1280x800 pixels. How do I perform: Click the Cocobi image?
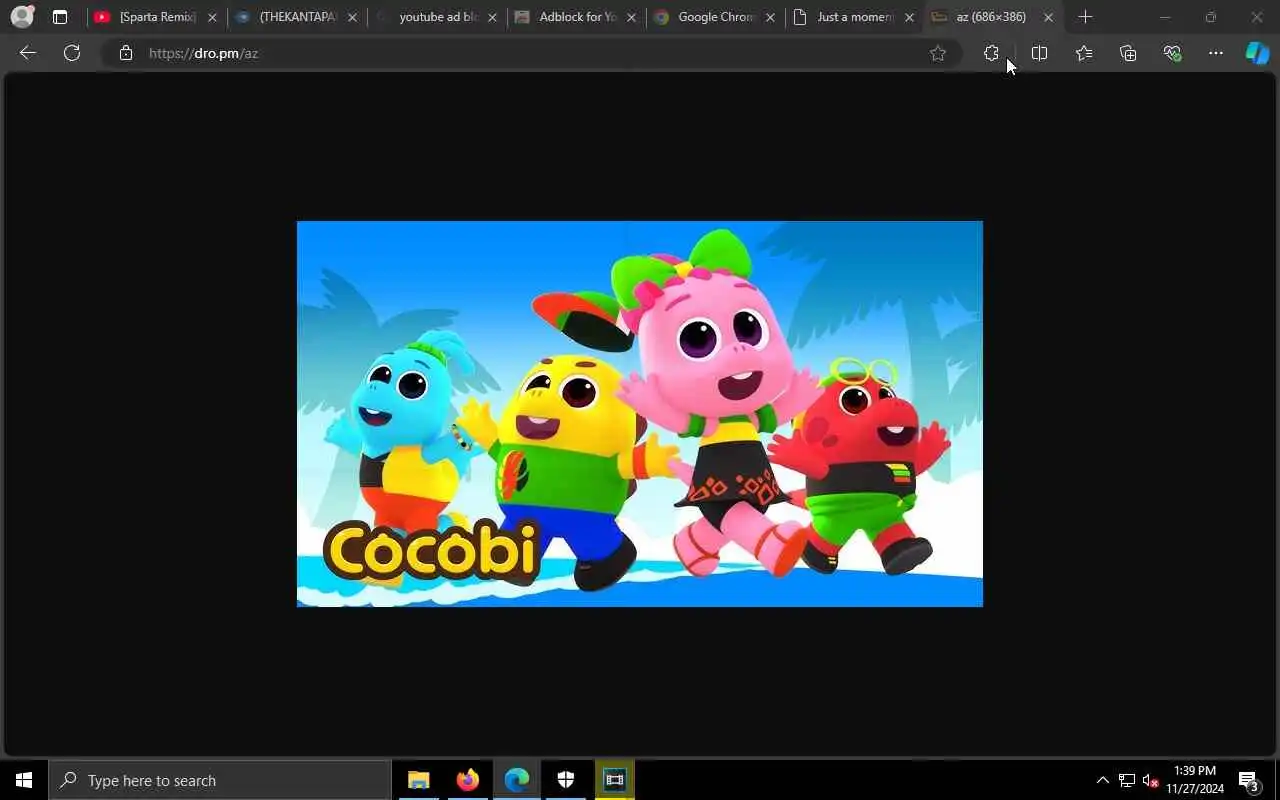pos(640,414)
